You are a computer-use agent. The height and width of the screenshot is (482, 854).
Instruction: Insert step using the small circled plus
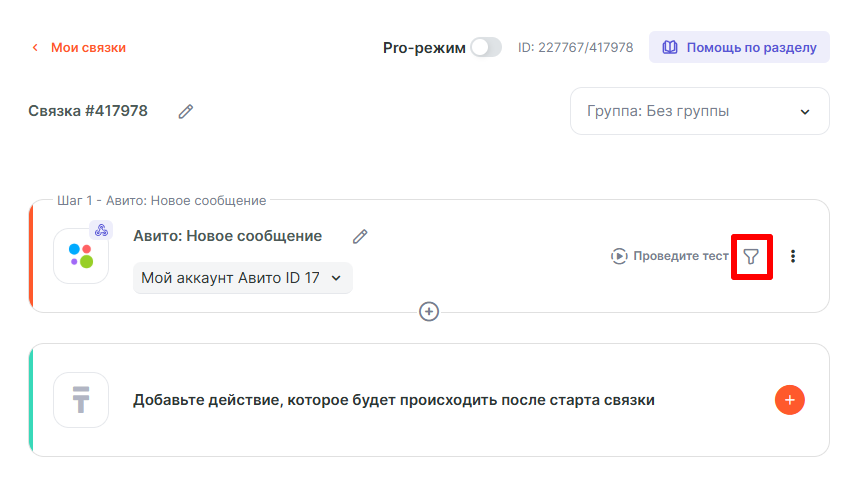(x=429, y=312)
